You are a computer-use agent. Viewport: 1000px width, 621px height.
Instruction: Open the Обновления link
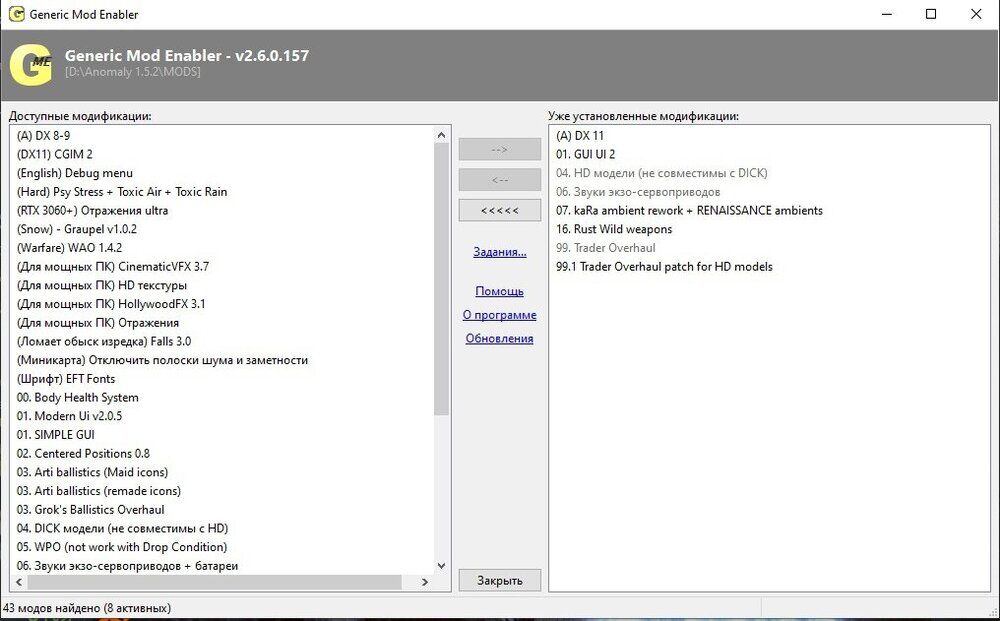click(x=499, y=339)
